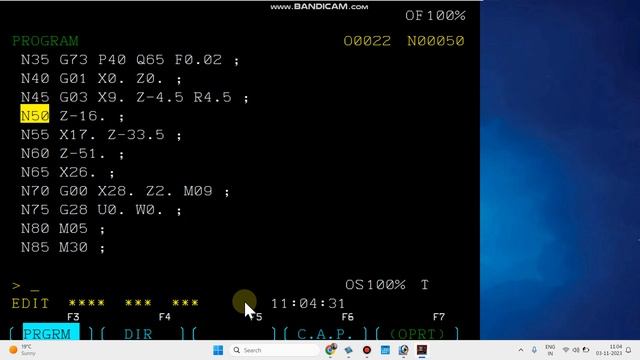640x360 pixels.
Task: Select the PRGRM softkey
Action: tap(51, 333)
